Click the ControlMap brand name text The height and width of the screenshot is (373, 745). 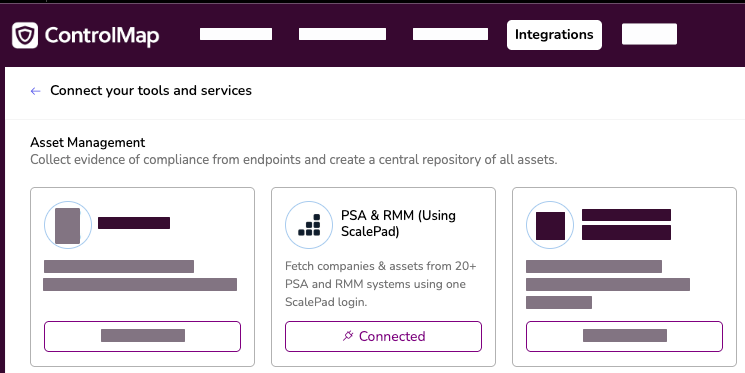point(102,36)
